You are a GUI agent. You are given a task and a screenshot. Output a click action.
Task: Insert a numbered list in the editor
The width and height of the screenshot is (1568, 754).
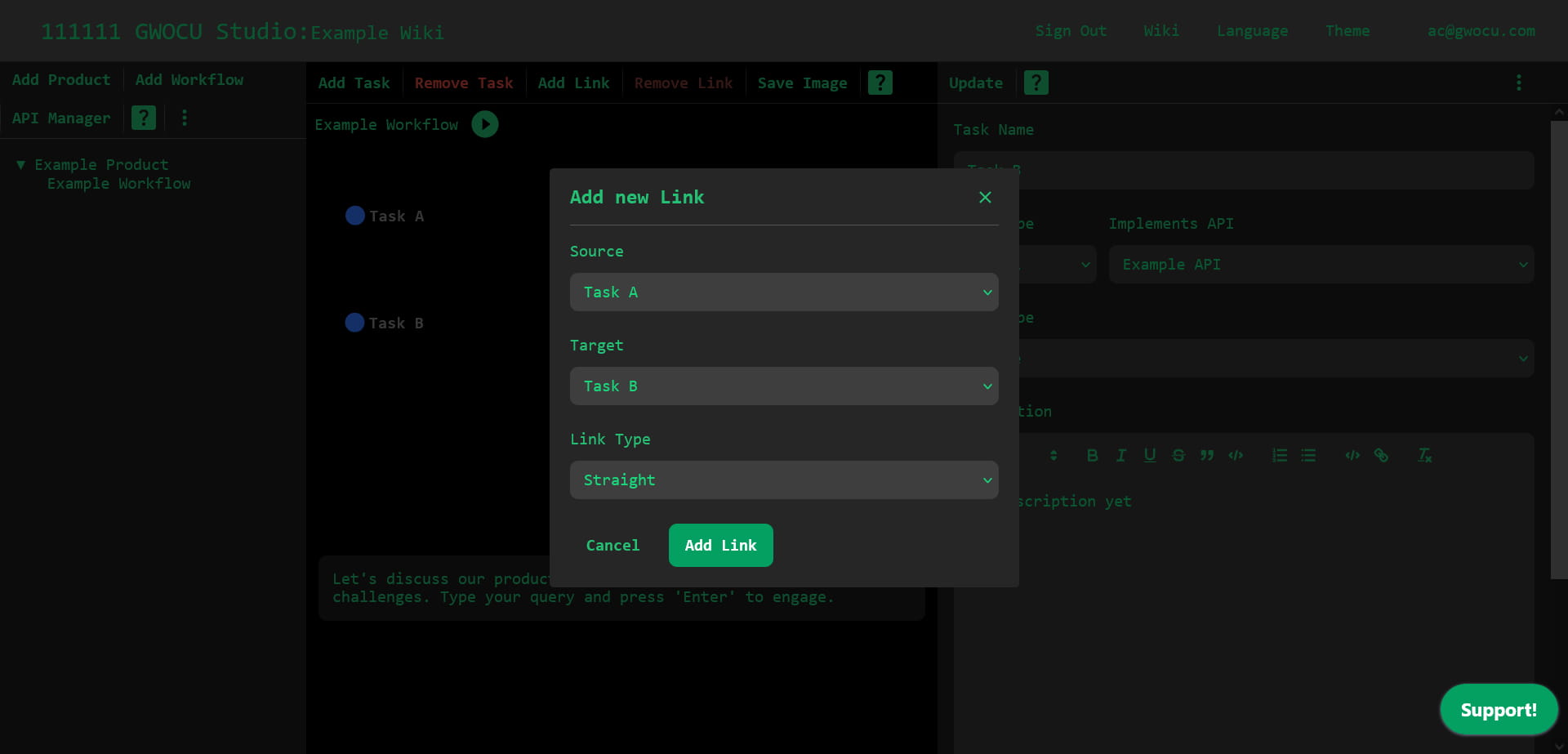(1280, 455)
